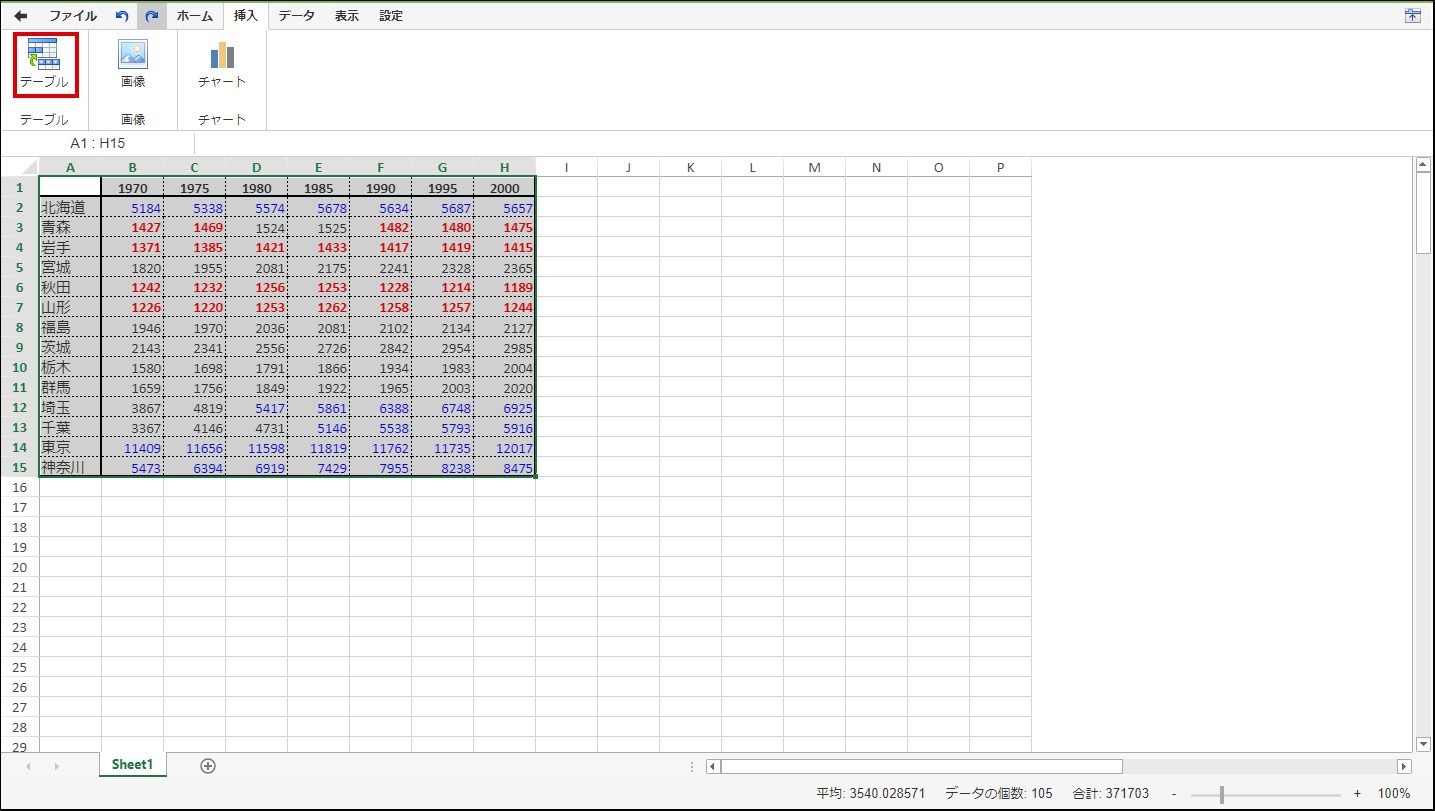Click the Image (画像) insert icon
The width and height of the screenshot is (1435, 811).
point(133,65)
